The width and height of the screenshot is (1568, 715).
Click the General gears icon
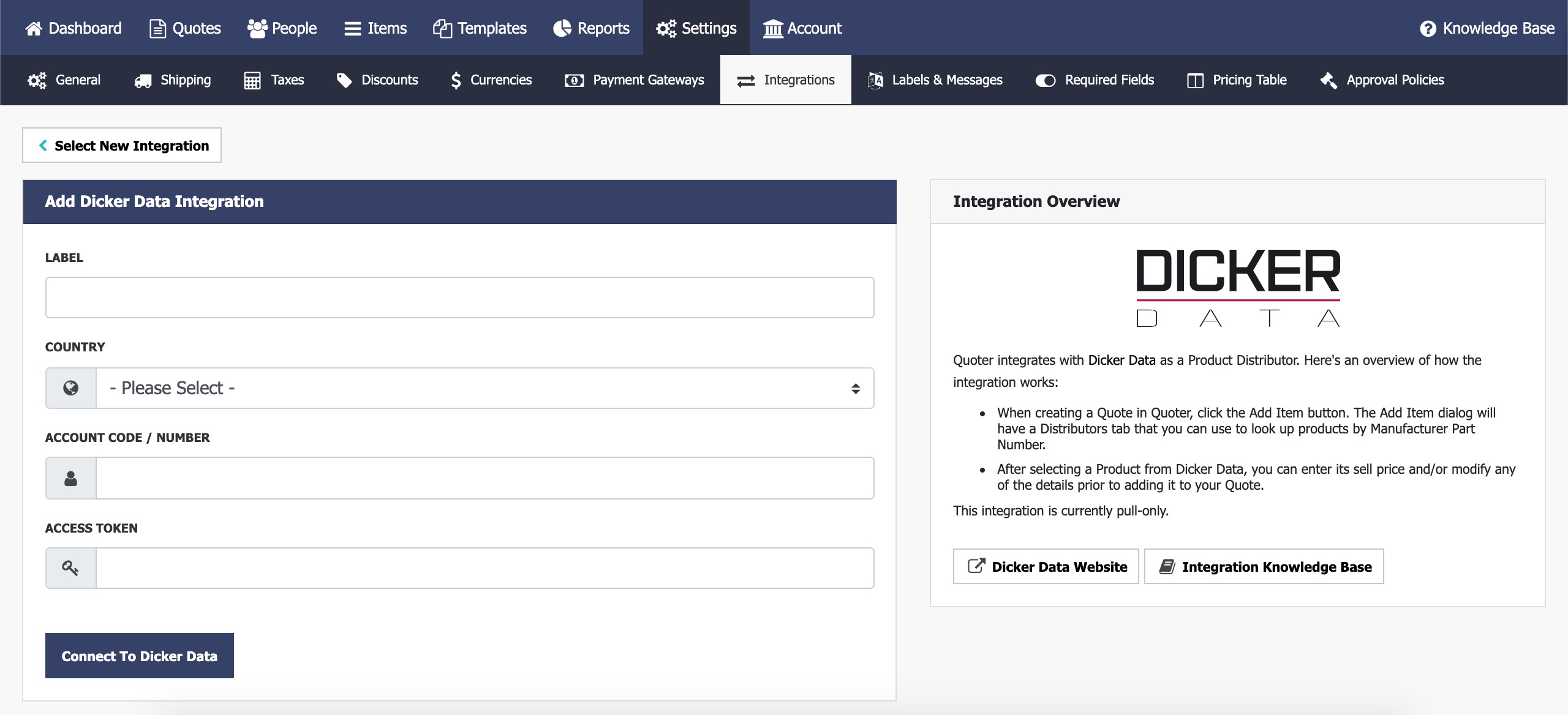point(37,80)
